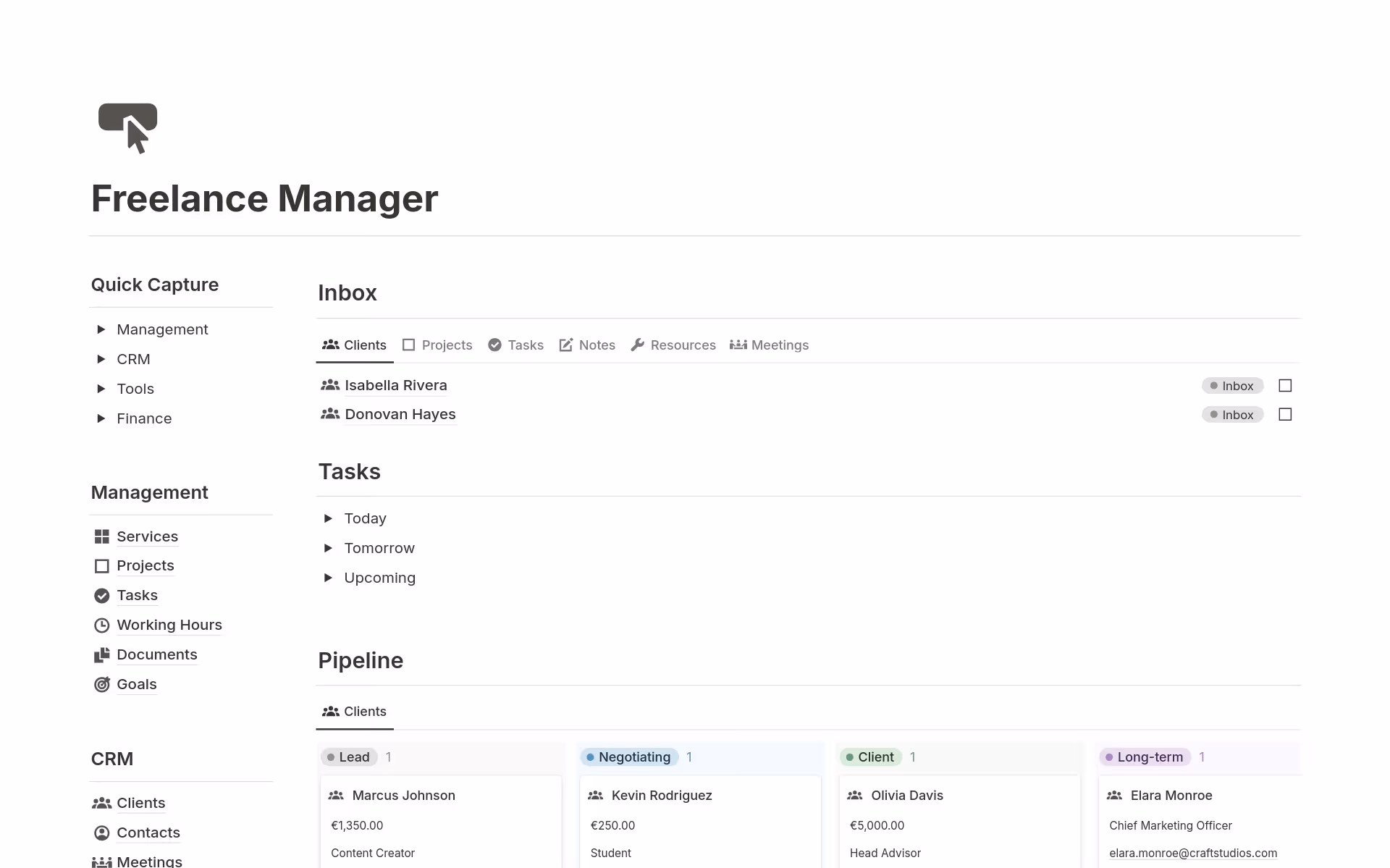The image size is (1390, 868).
Task: Expand the Today tasks toggle
Action: [328, 518]
